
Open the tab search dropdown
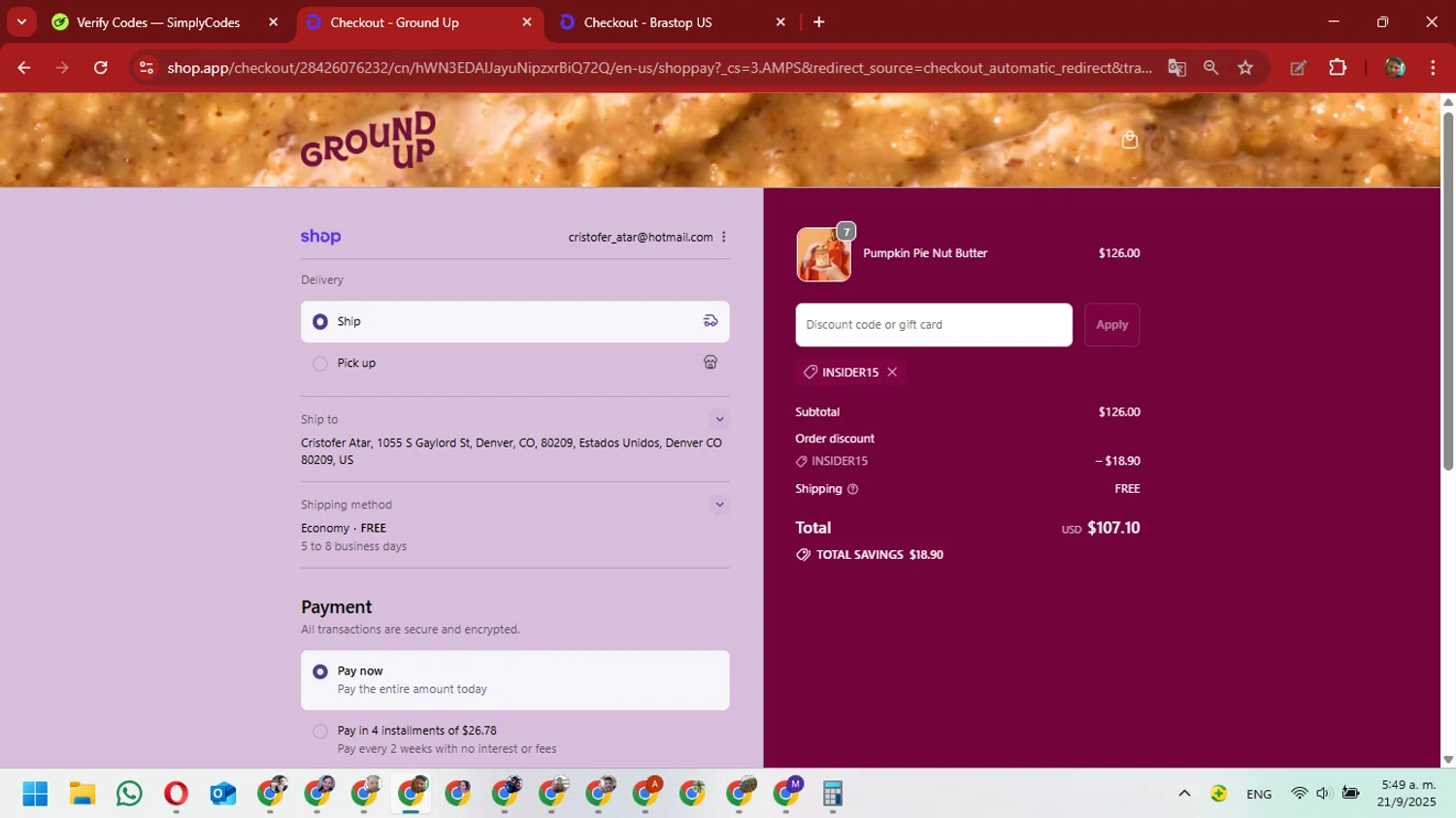[x=21, y=22]
